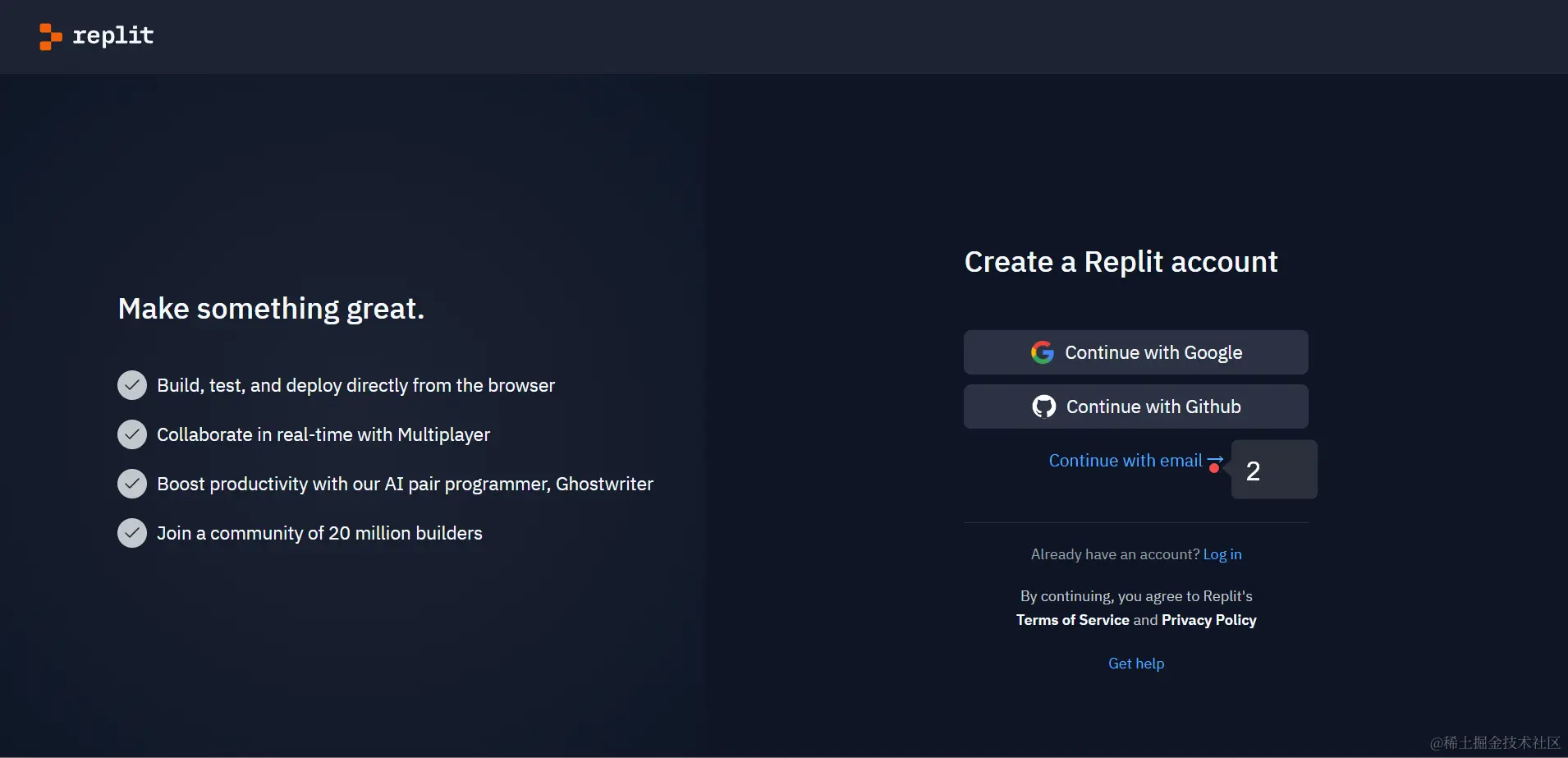Click 'Collaborate in real-time with Multiplayer' text
Screen dimensions: 1568x758
point(323,435)
